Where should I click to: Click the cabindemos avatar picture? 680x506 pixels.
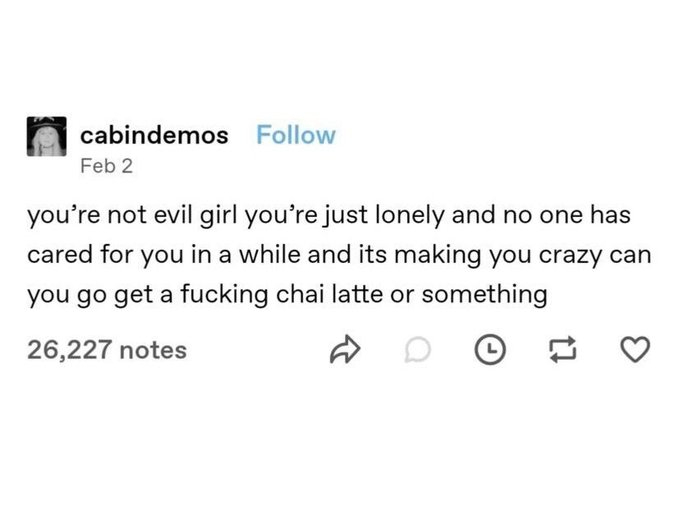(44, 146)
